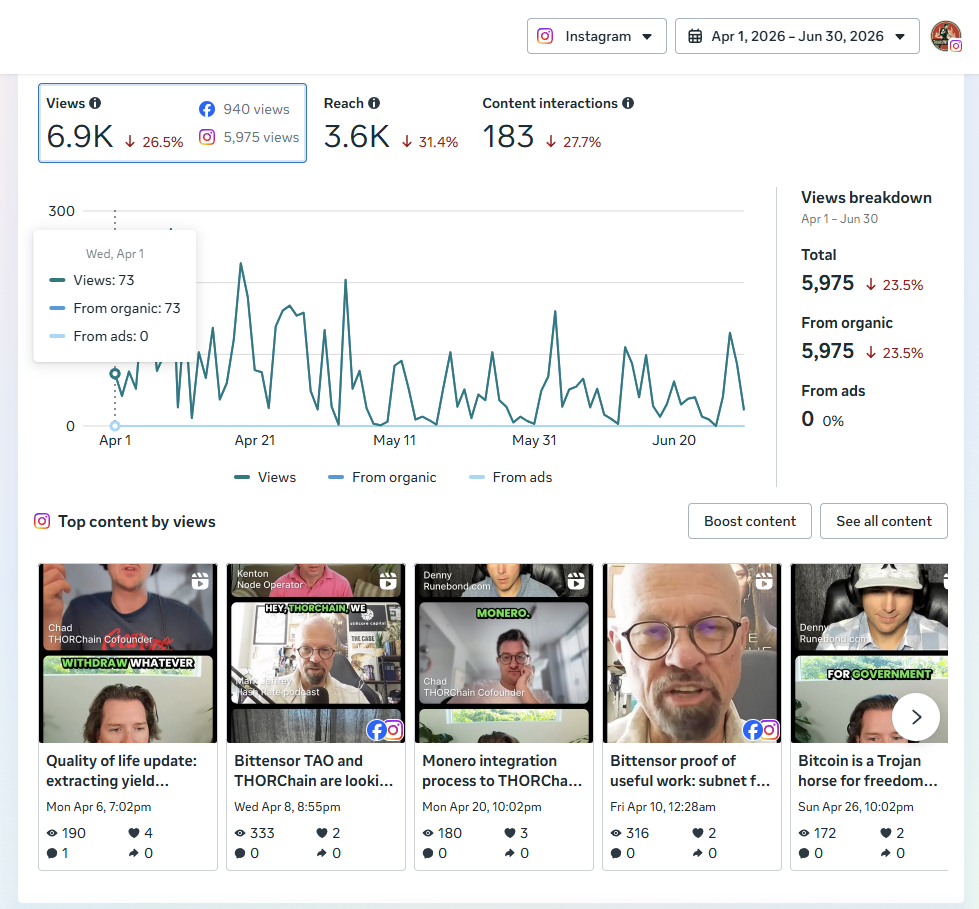Image resolution: width=979 pixels, height=909 pixels.
Task: Click title 'Quality of life update: extracting yield...'
Action: [x=121, y=771]
